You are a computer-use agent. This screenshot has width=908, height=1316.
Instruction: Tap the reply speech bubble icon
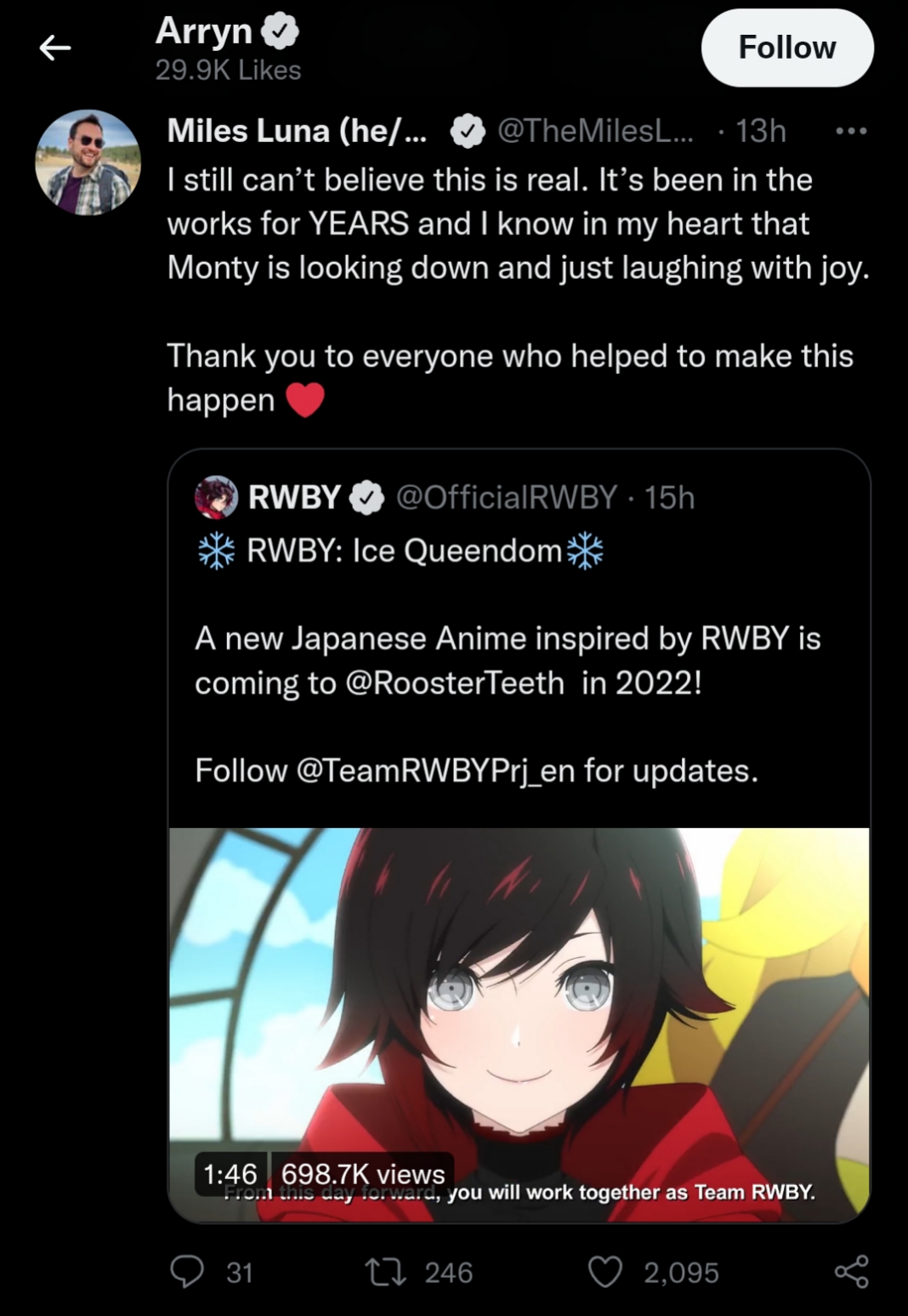187,1272
